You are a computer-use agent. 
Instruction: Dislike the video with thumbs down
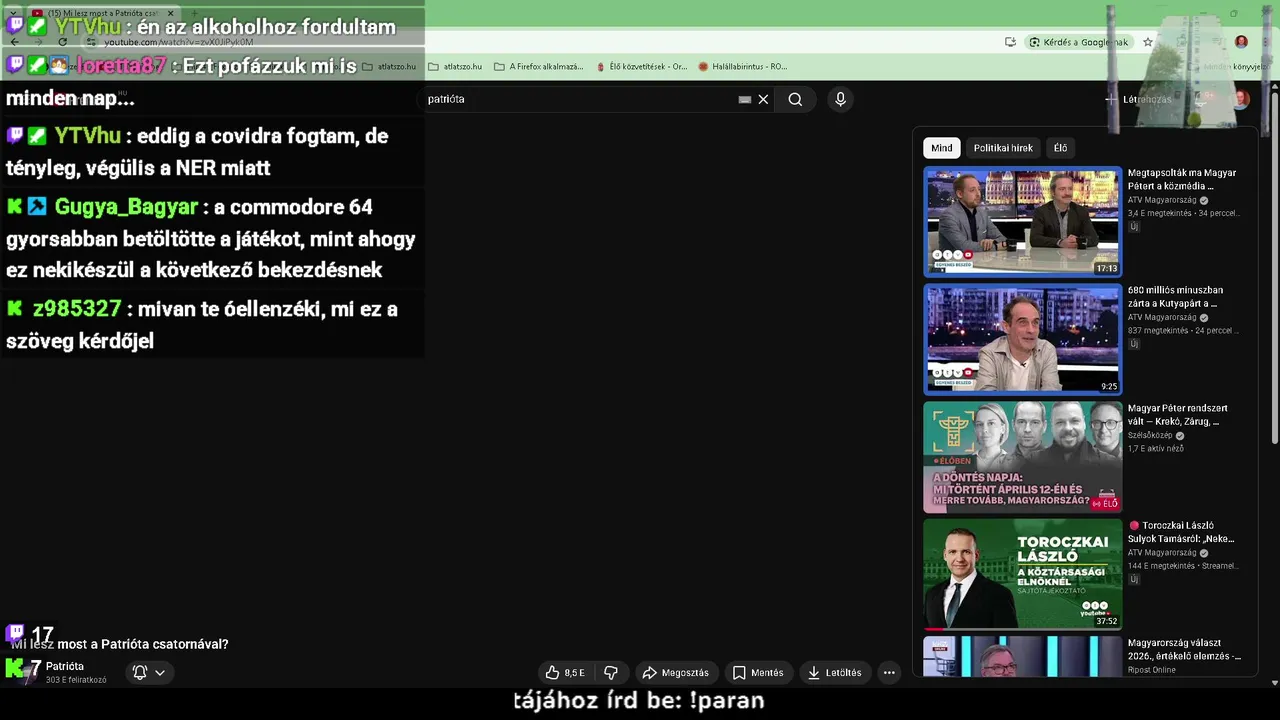[611, 673]
